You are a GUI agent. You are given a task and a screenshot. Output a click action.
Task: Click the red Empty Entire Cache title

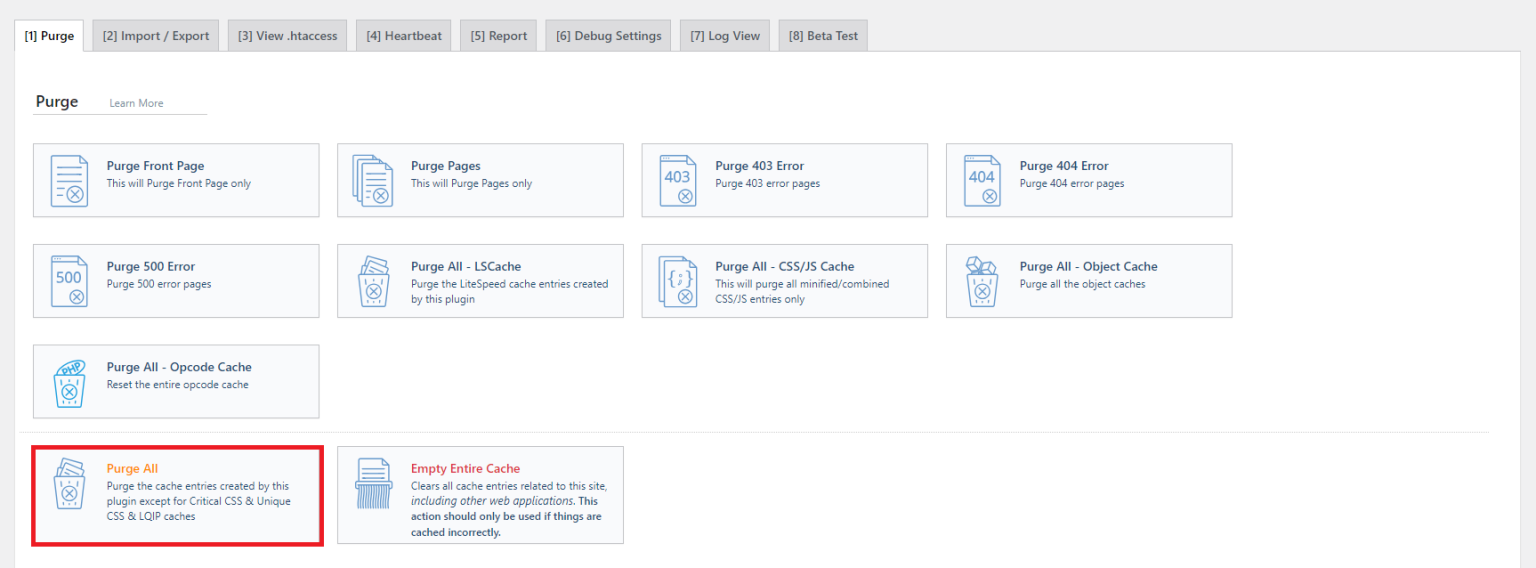point(465,468)
